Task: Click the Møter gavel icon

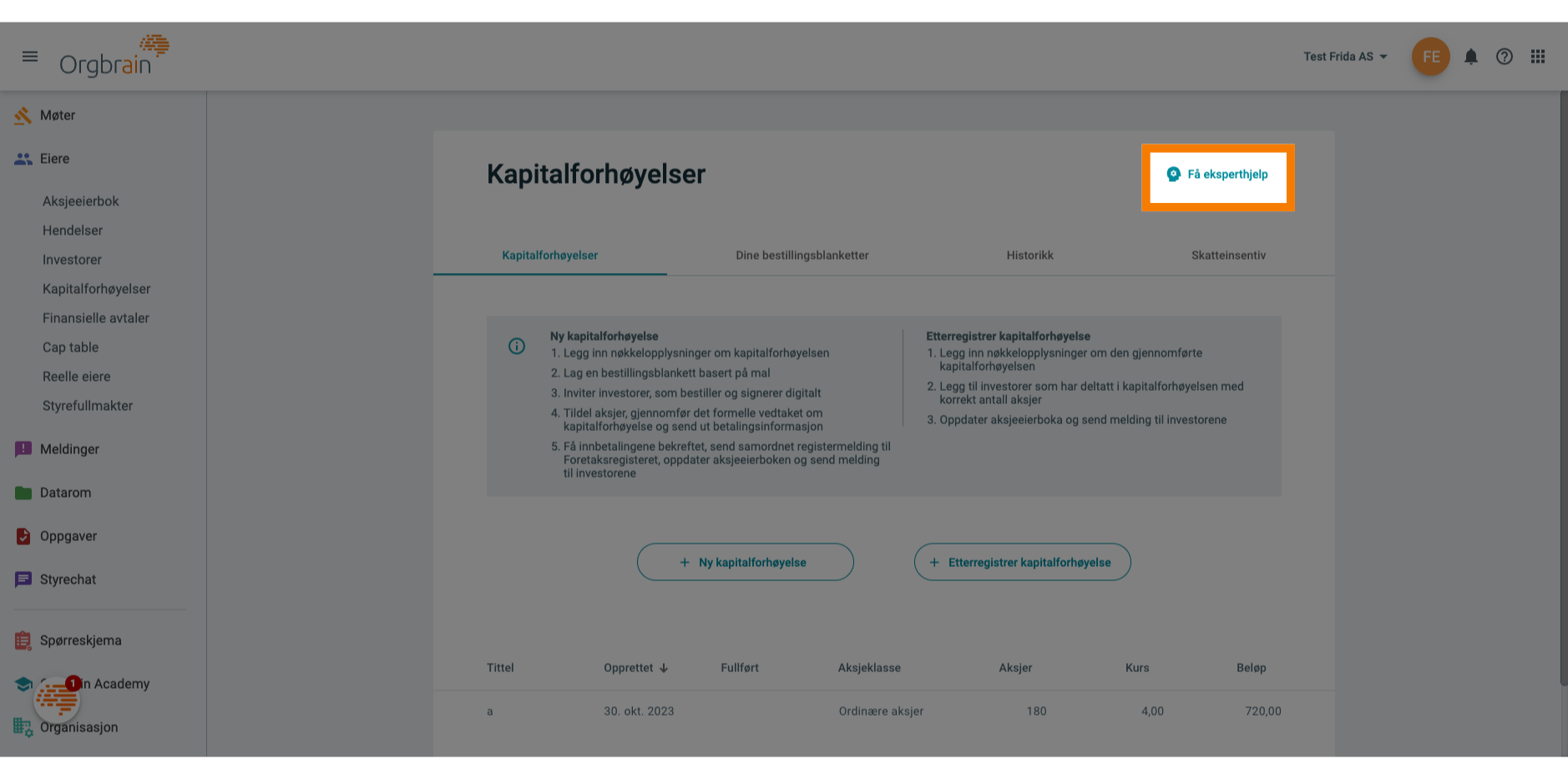Action: (23, 116)
